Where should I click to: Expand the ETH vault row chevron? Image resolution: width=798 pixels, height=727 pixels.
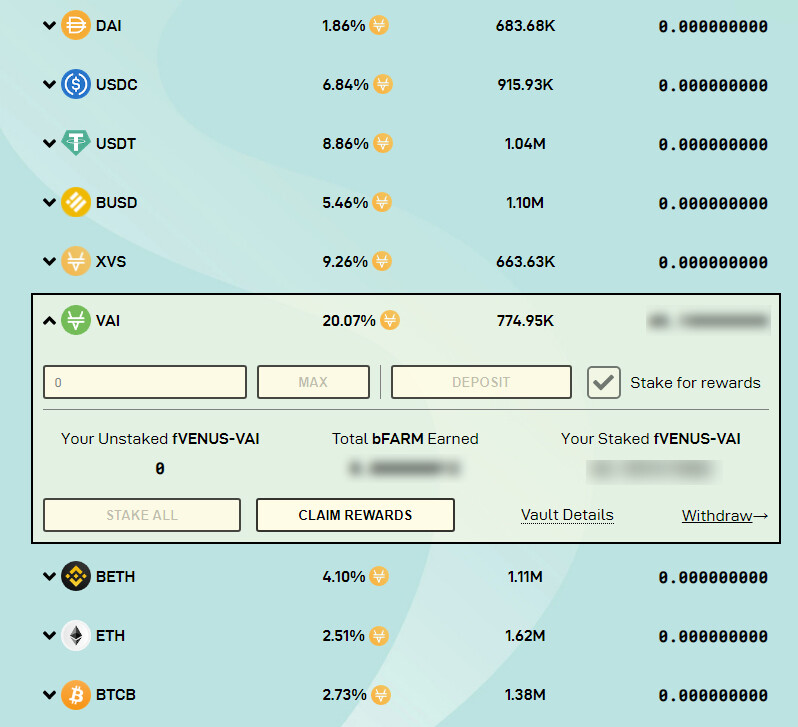coord(49,635)
